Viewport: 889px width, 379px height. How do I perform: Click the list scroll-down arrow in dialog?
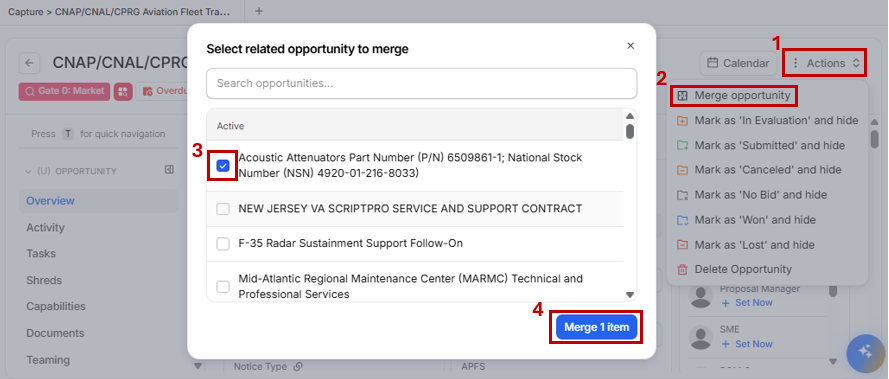point(630,294)
